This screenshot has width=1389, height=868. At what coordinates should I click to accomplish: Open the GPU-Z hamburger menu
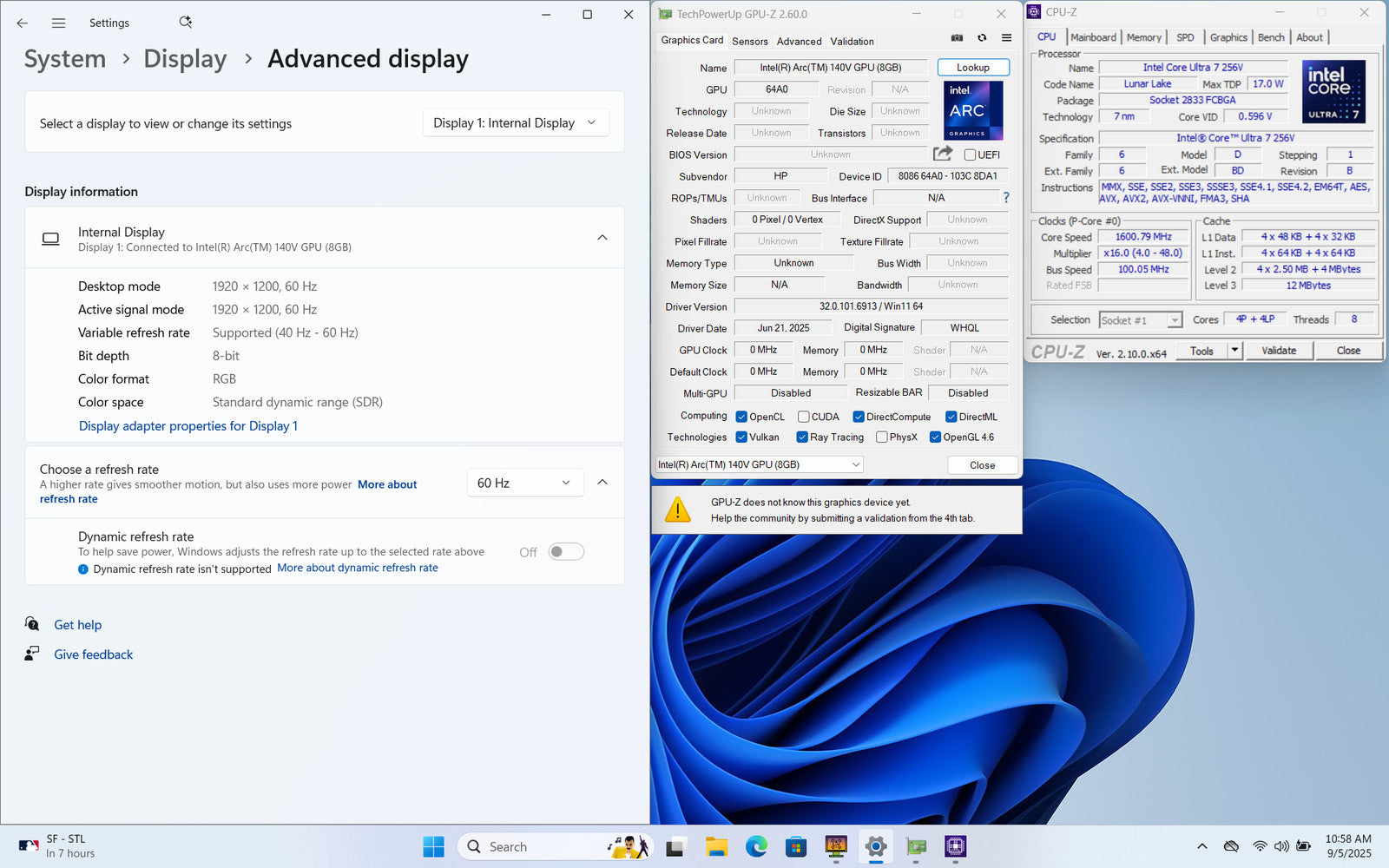click(x=1006, y=38)
